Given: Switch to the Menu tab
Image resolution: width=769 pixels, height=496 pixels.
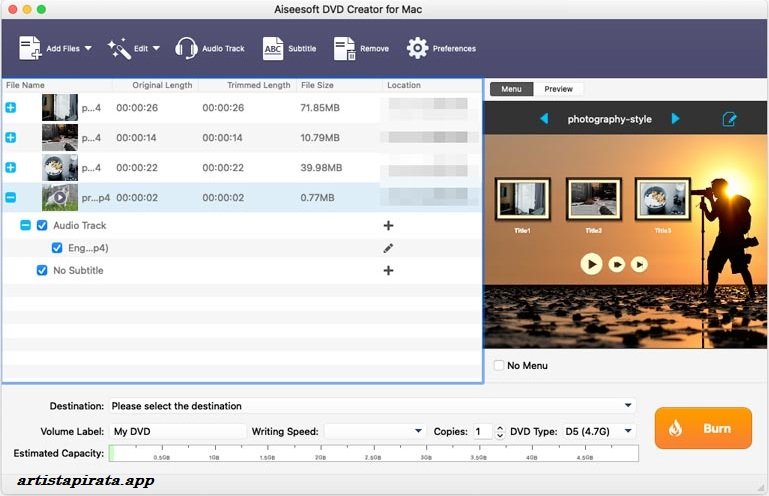Looking at the screenshot, I should coord(511,89).
